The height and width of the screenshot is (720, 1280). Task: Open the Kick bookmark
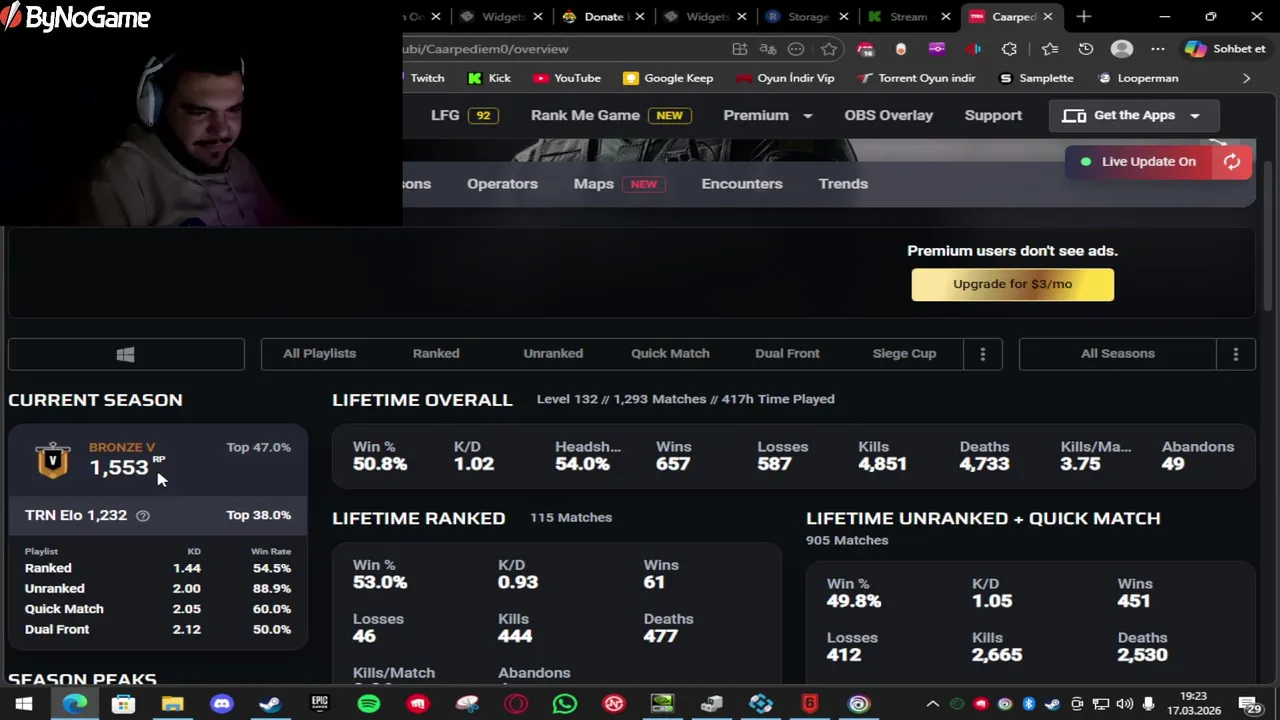pyautogui.click(x=489, y=78)
